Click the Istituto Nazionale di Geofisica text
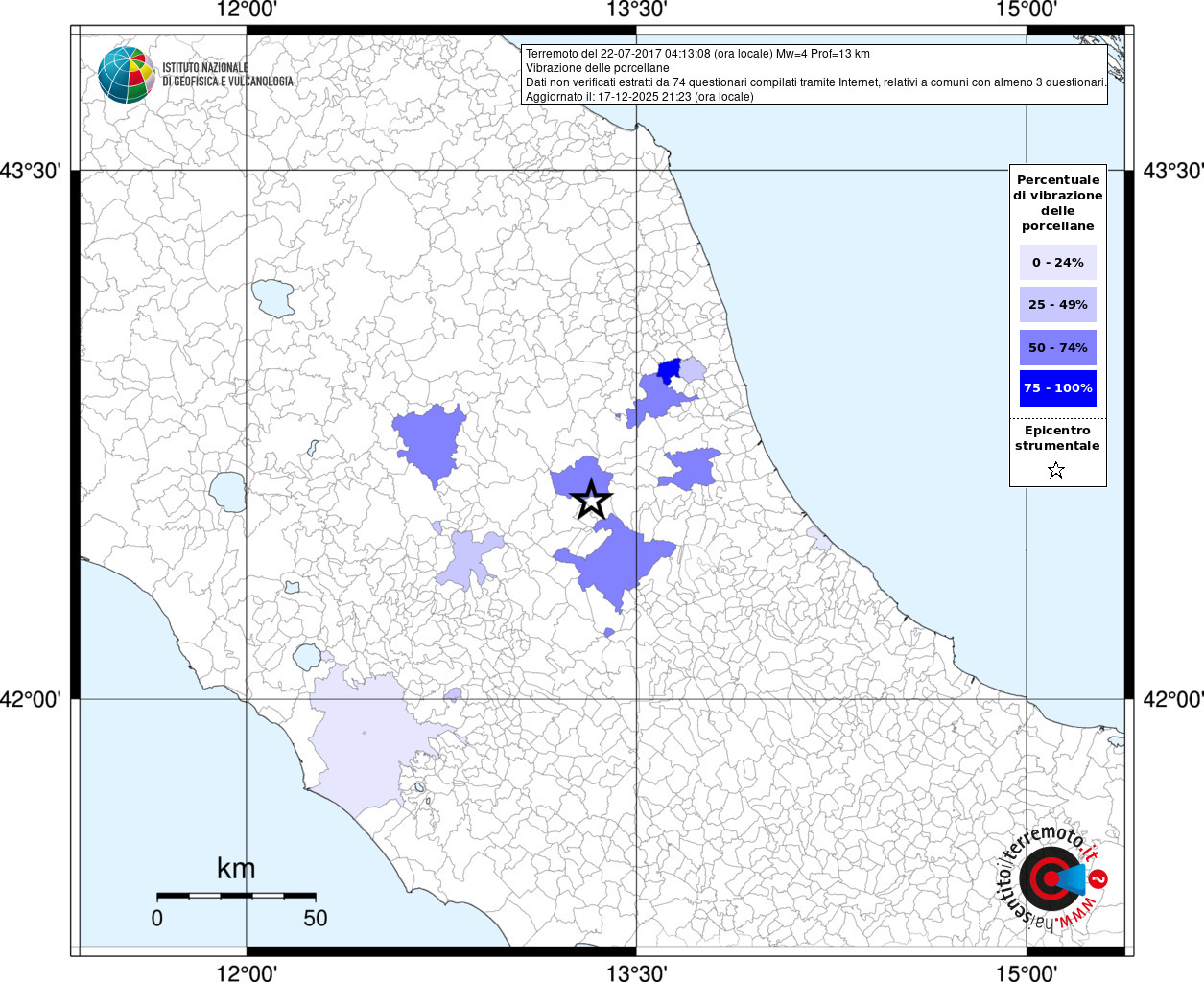 tap(227, 75)
